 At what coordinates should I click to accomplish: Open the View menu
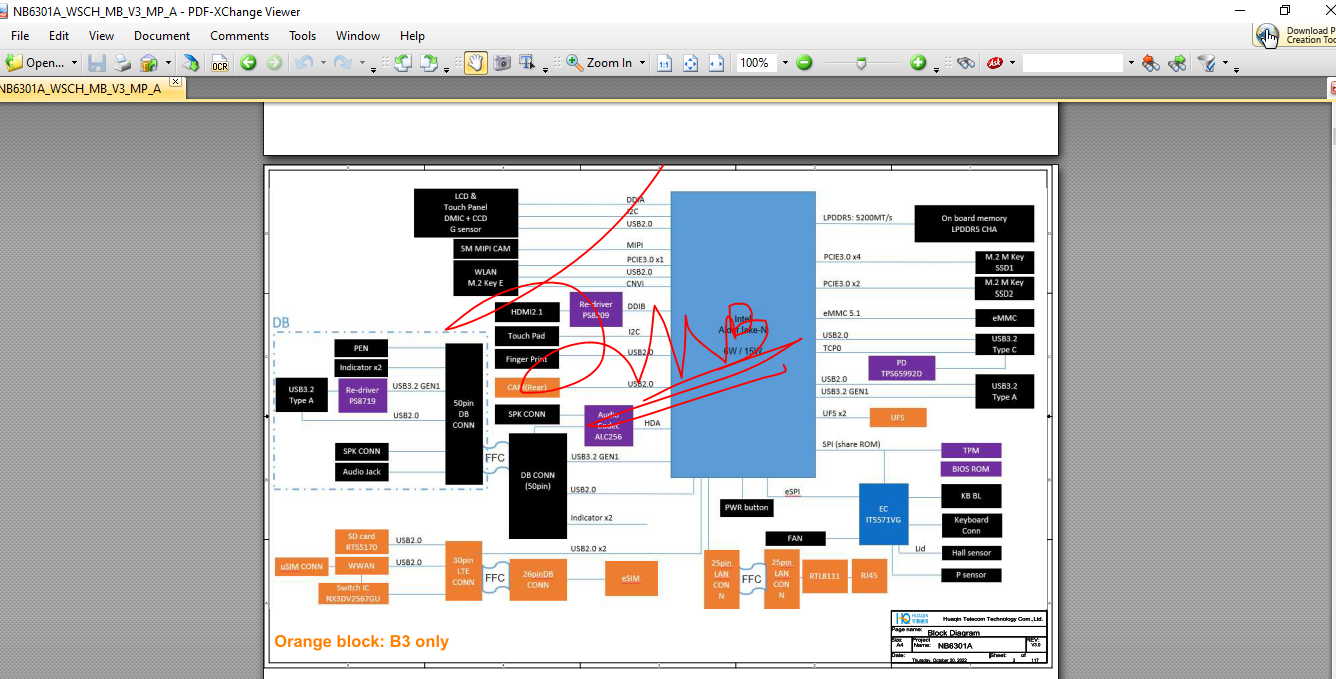coord(101,35)
